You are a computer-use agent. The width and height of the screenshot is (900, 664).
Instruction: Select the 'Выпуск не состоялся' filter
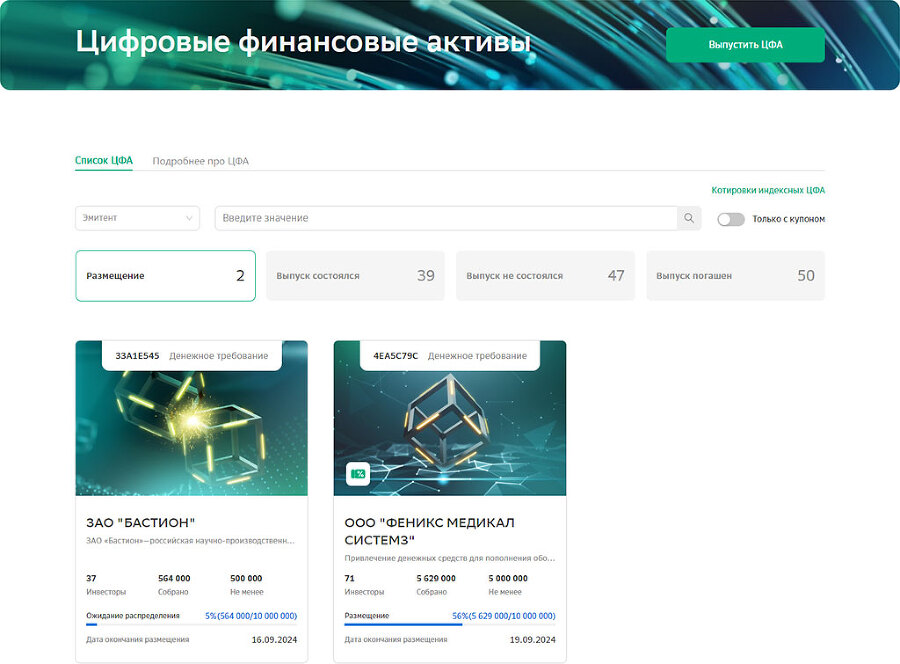tap(545, 275)
